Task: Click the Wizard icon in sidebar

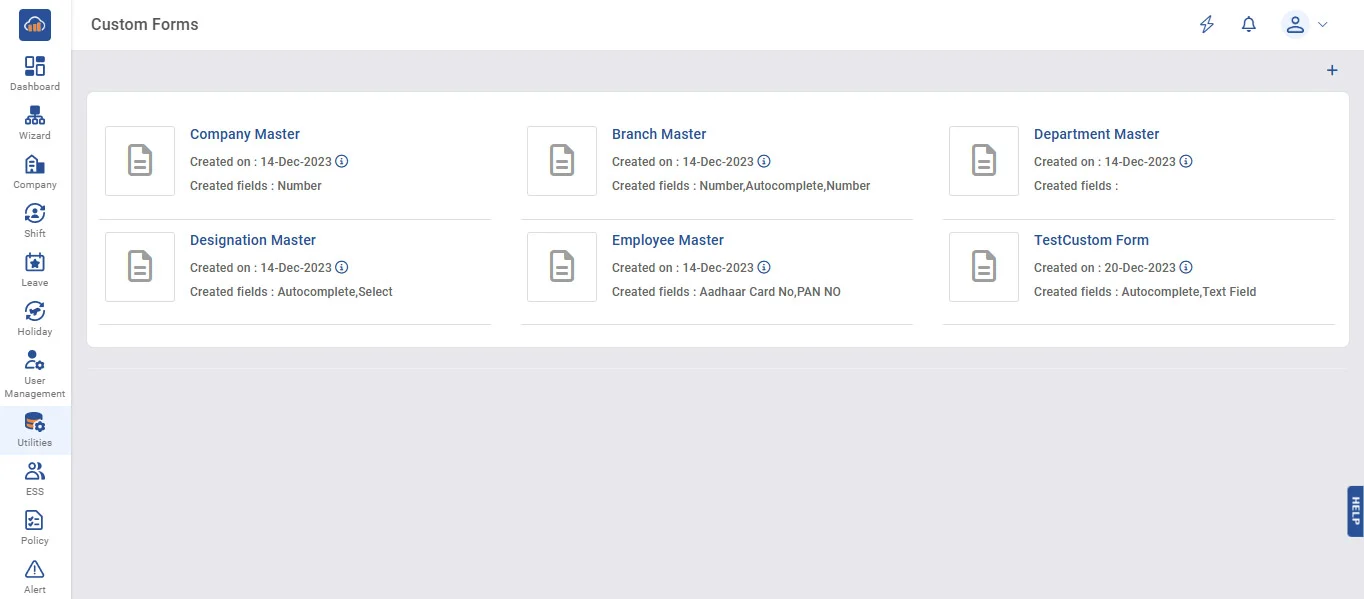Action: coord(35,116)
